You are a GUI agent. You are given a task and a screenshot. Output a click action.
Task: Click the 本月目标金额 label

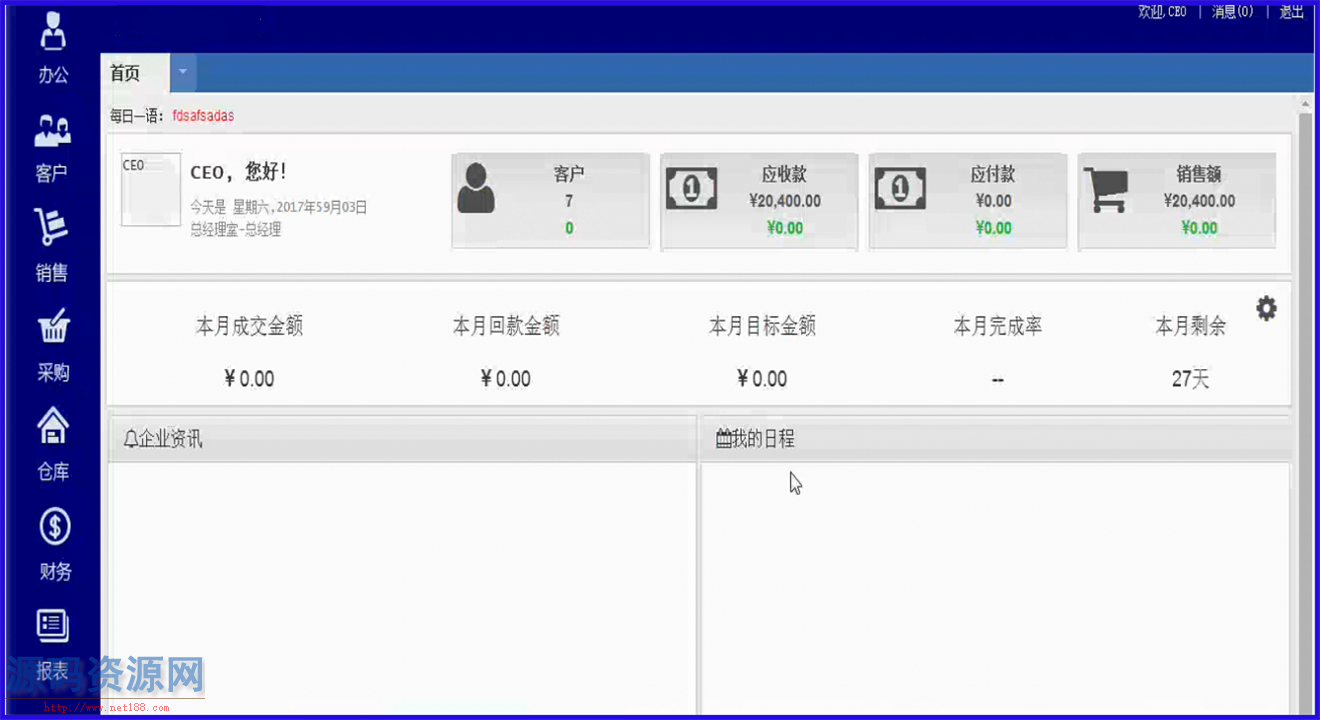tap(762, 326)
